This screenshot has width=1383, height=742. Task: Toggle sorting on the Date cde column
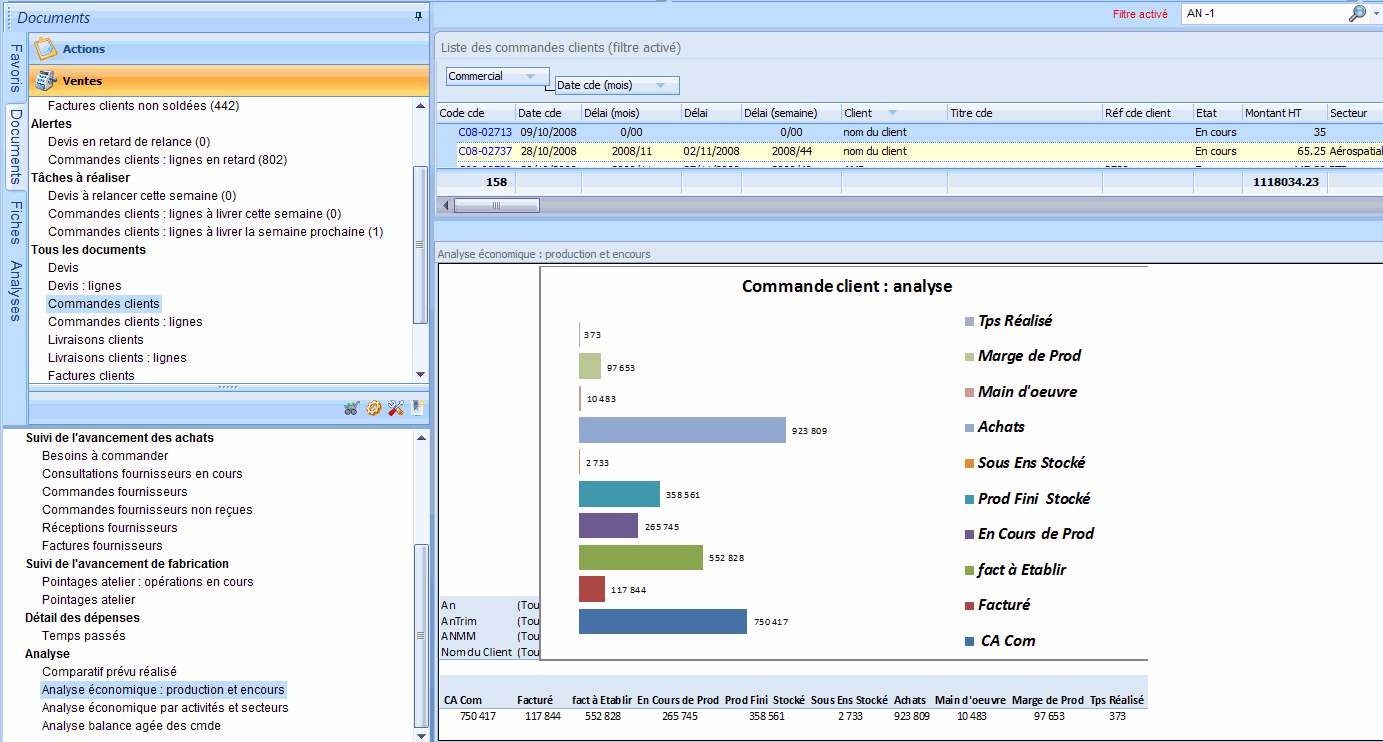pyautogui.click(x=547, y=112)
